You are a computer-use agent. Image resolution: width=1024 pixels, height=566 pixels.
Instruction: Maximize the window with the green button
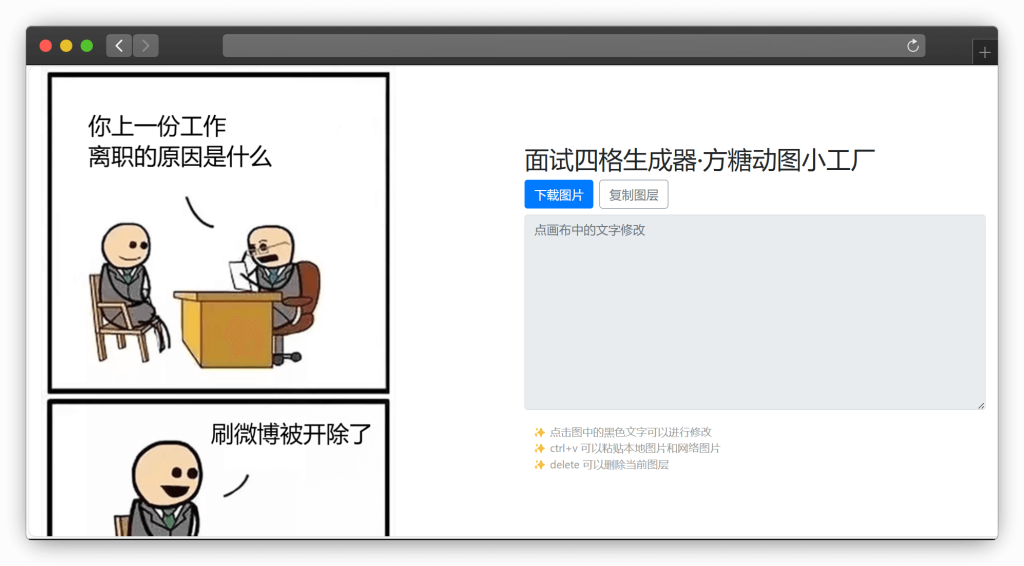tap(86, 46)
